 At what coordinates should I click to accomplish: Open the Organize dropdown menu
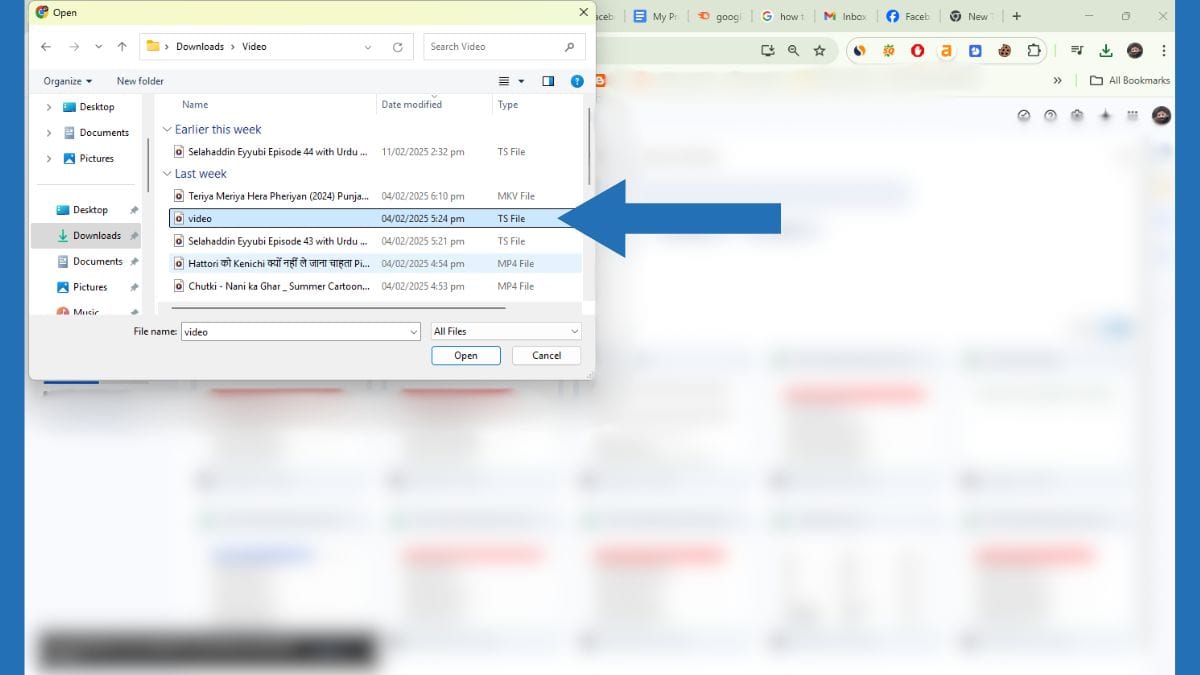click(66, 81)
